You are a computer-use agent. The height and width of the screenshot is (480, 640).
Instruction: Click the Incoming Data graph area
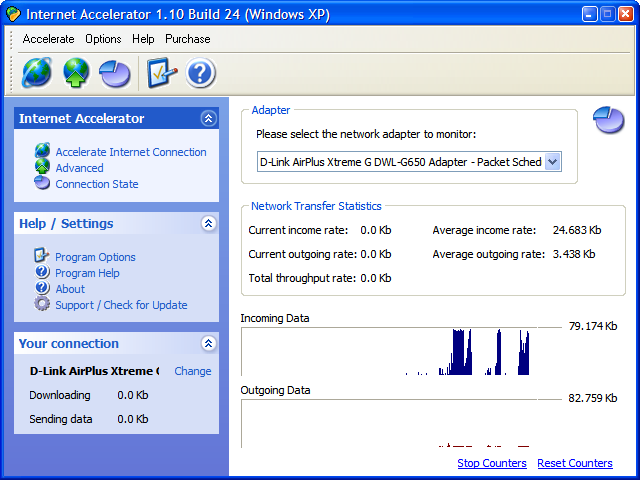pyautogui.click(x=389, y=351)
